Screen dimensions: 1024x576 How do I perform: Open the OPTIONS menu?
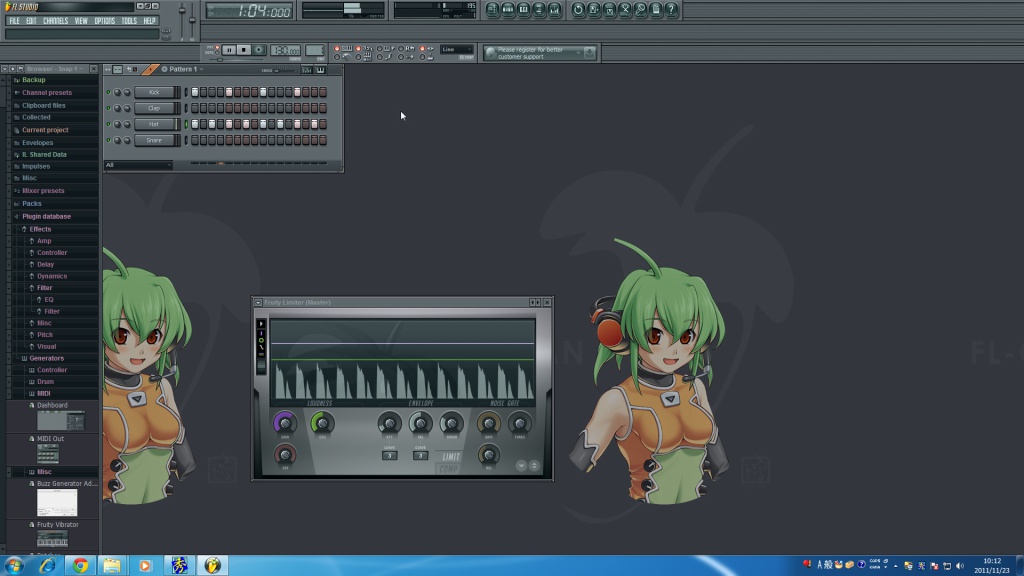tap(104, 21)
